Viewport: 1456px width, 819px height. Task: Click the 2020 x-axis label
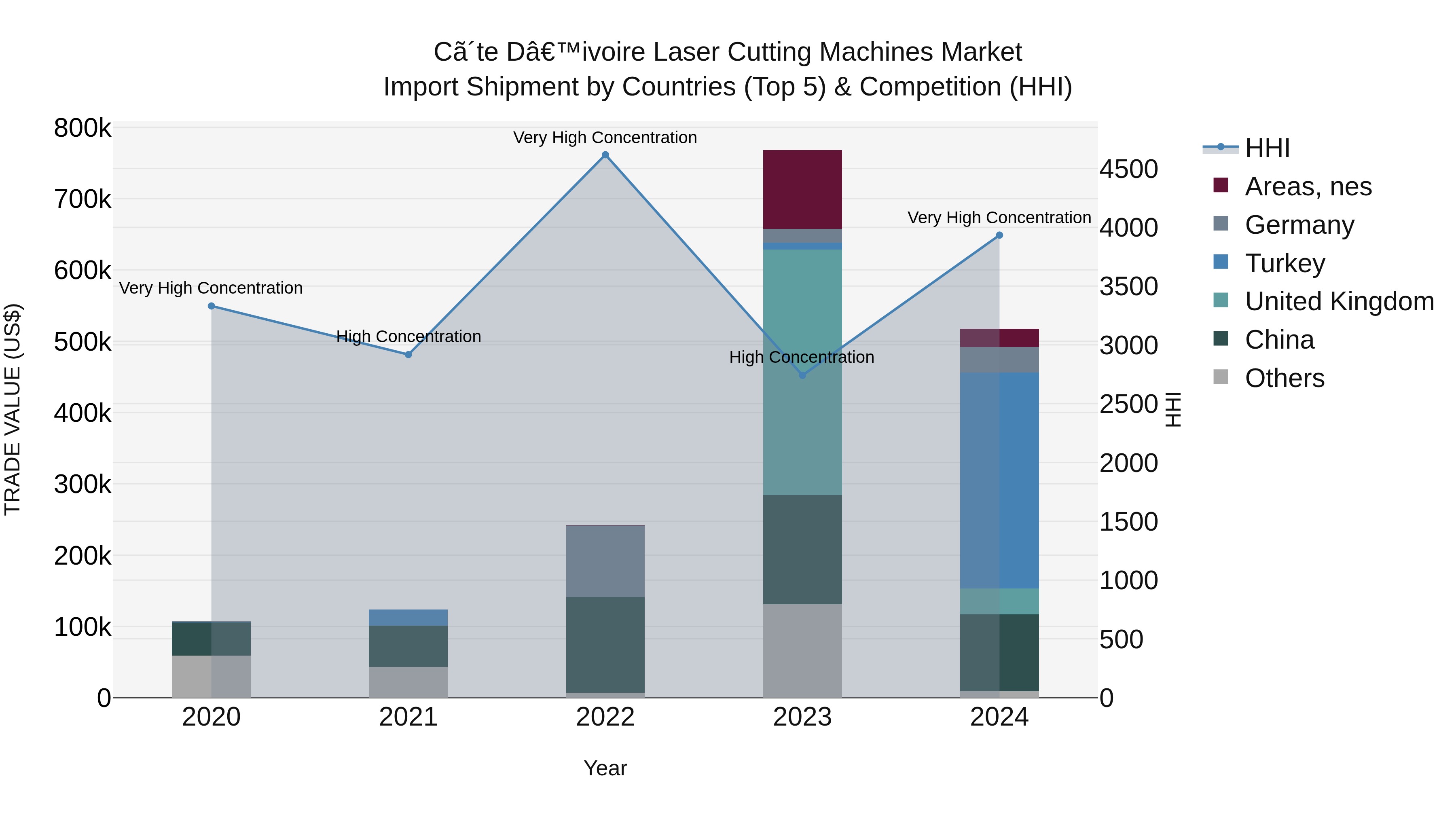click(212, 717)
